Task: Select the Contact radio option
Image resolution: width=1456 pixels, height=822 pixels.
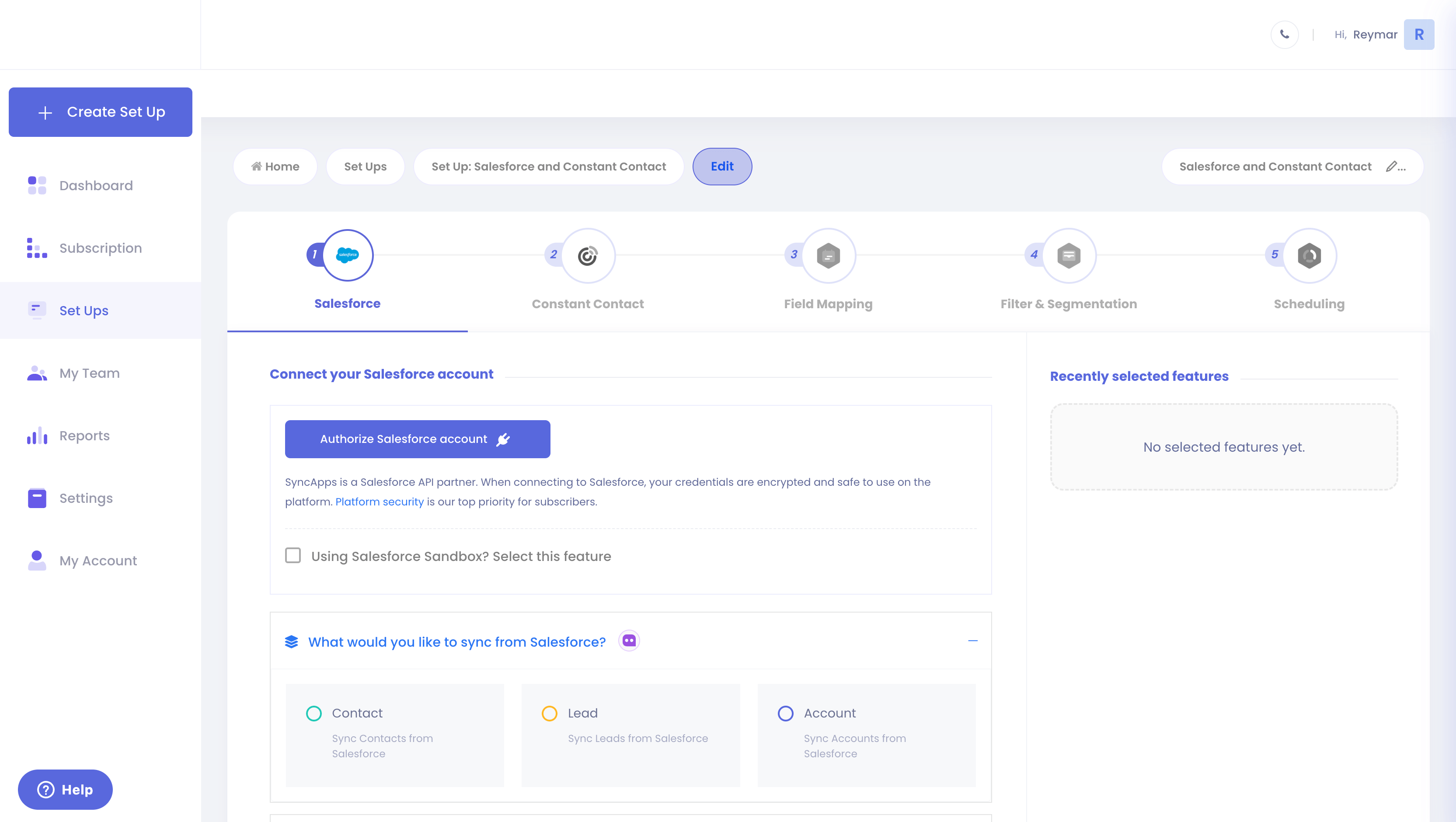Action: 313,714
